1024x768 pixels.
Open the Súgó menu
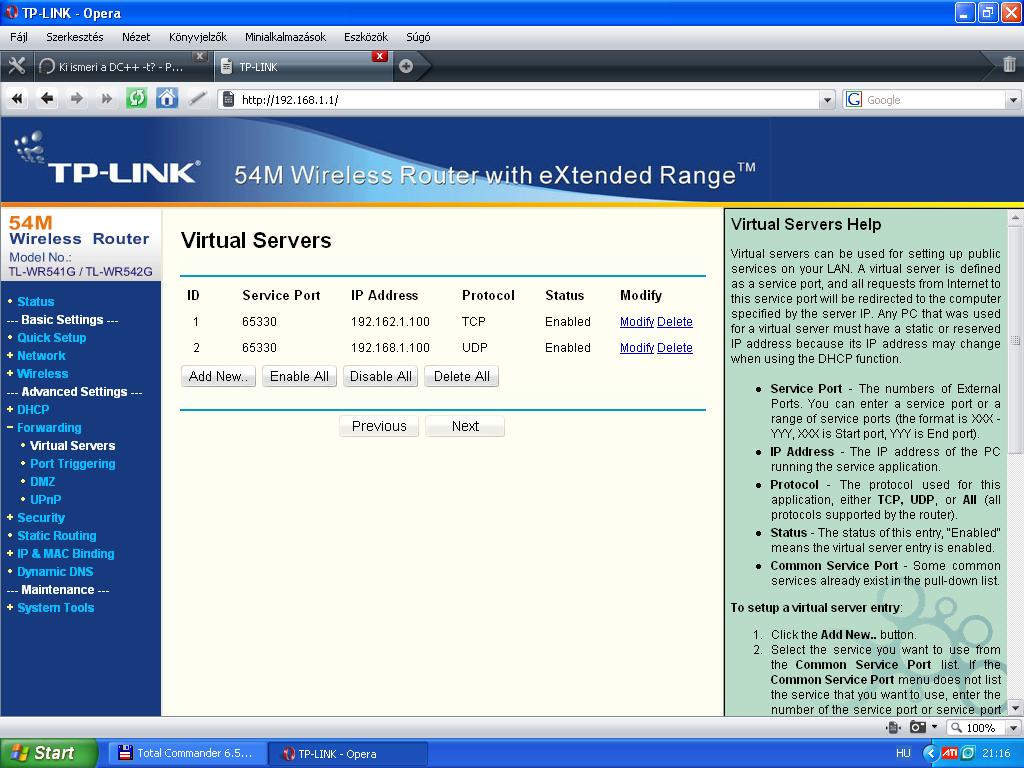pos(418,37)
